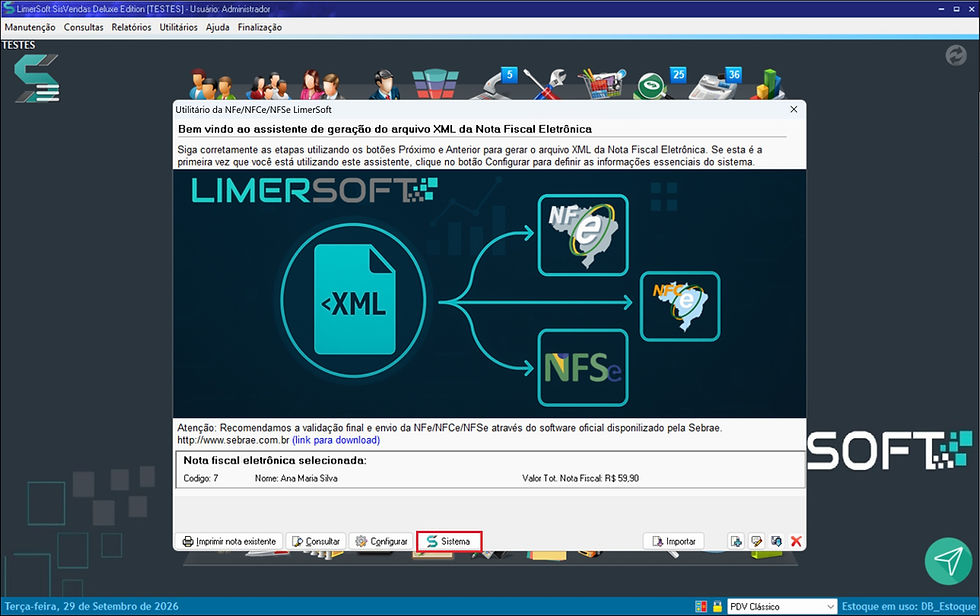Click the bar chart blocks icon in toolbar
This screenshot has width=980, height=616.
(767, 84)
